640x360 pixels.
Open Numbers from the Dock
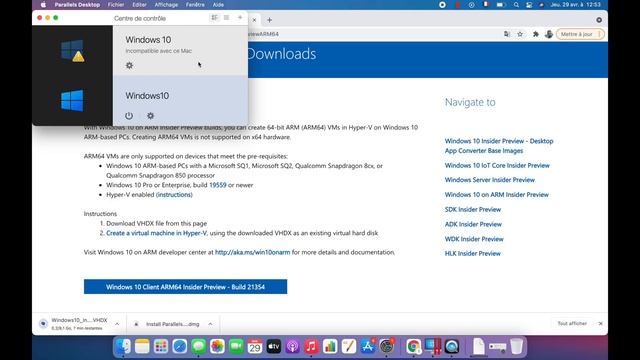point(330,346)
